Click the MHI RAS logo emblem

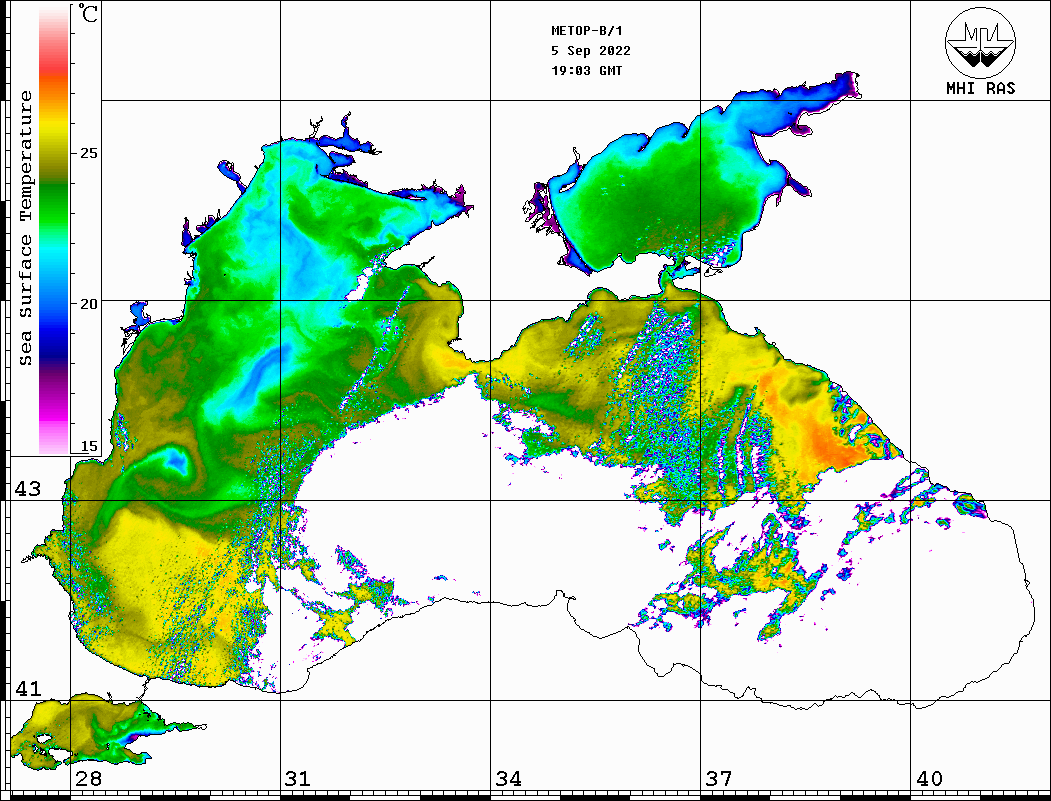coord(980,42)
